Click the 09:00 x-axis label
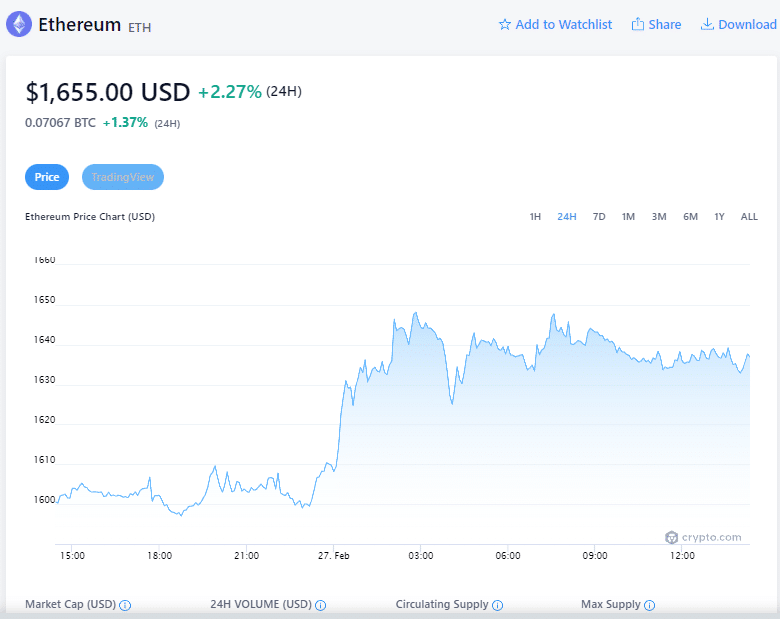 [595, 555]
